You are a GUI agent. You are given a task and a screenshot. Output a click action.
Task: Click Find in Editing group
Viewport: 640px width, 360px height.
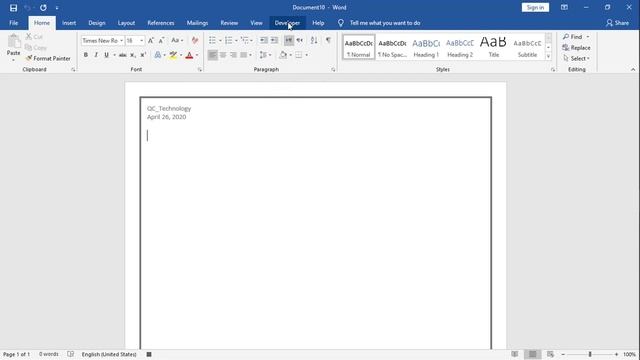pyautogui.click(x=573, y=37)
